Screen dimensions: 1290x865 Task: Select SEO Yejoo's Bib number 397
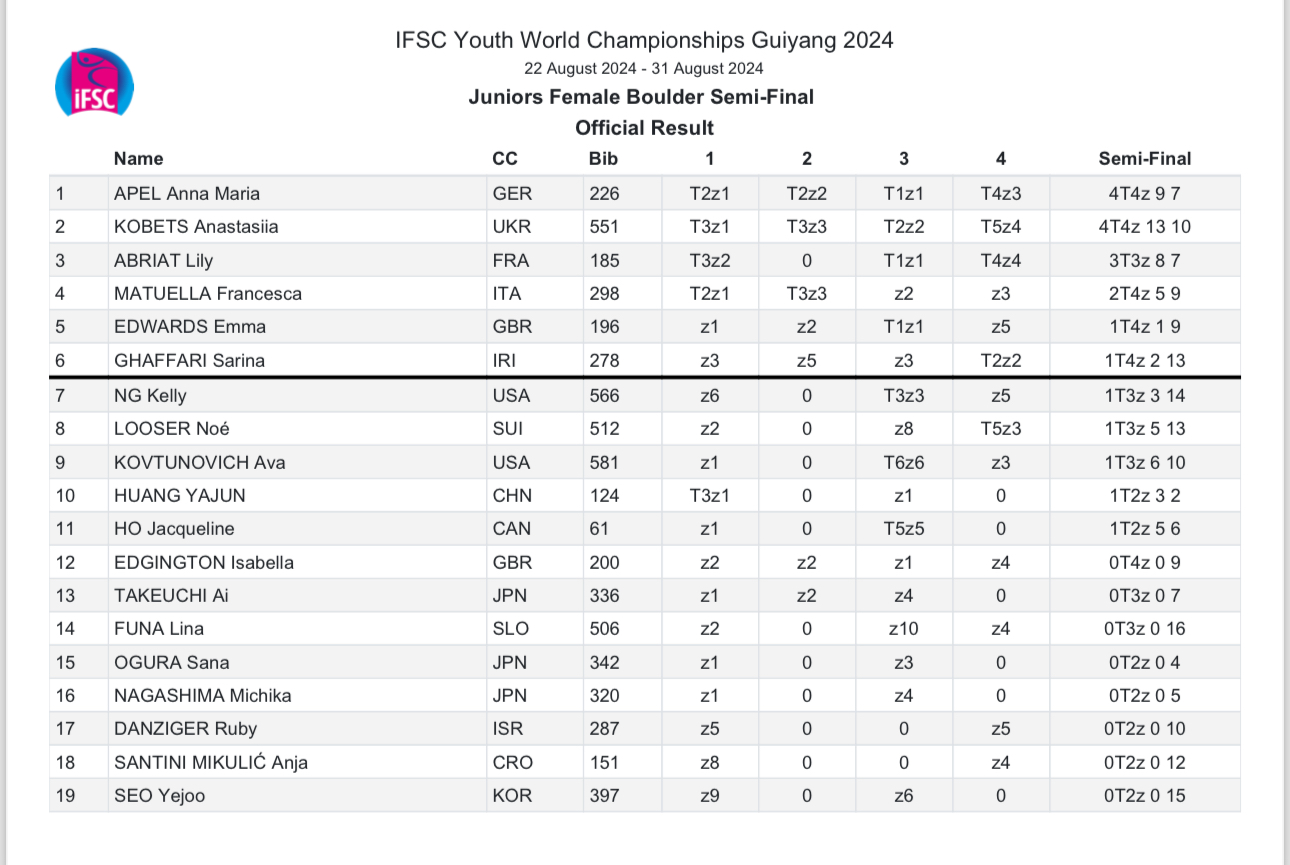[x=604, y=796]
